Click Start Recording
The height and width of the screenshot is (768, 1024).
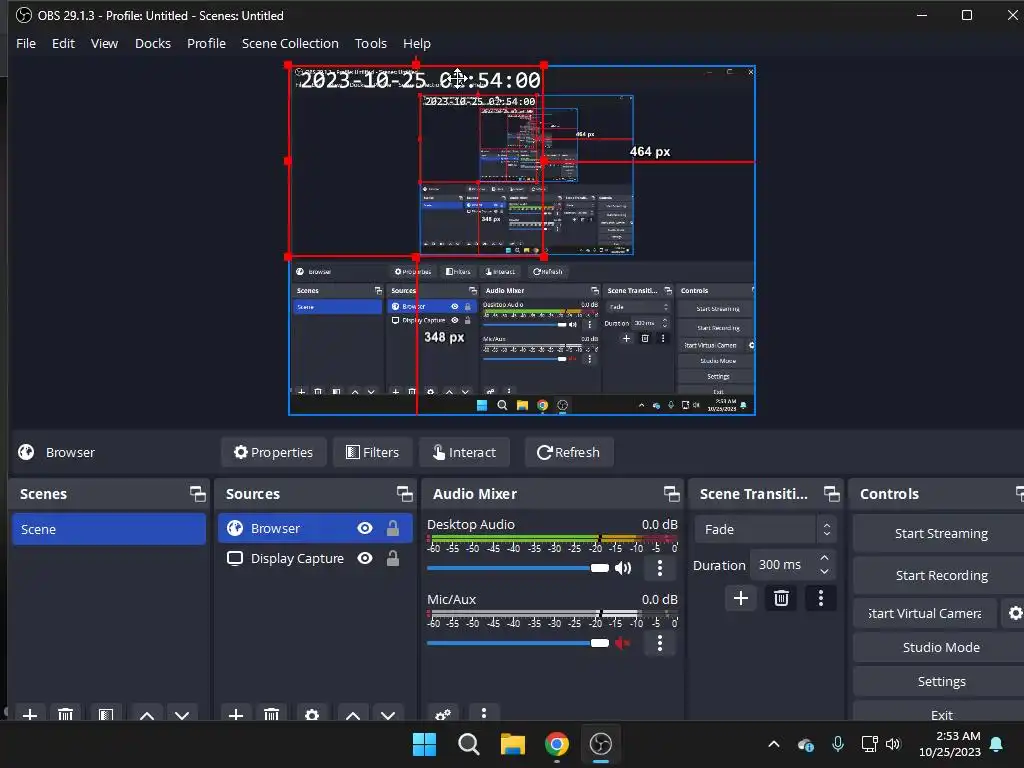pyautogui.click(x=941, y=575)
